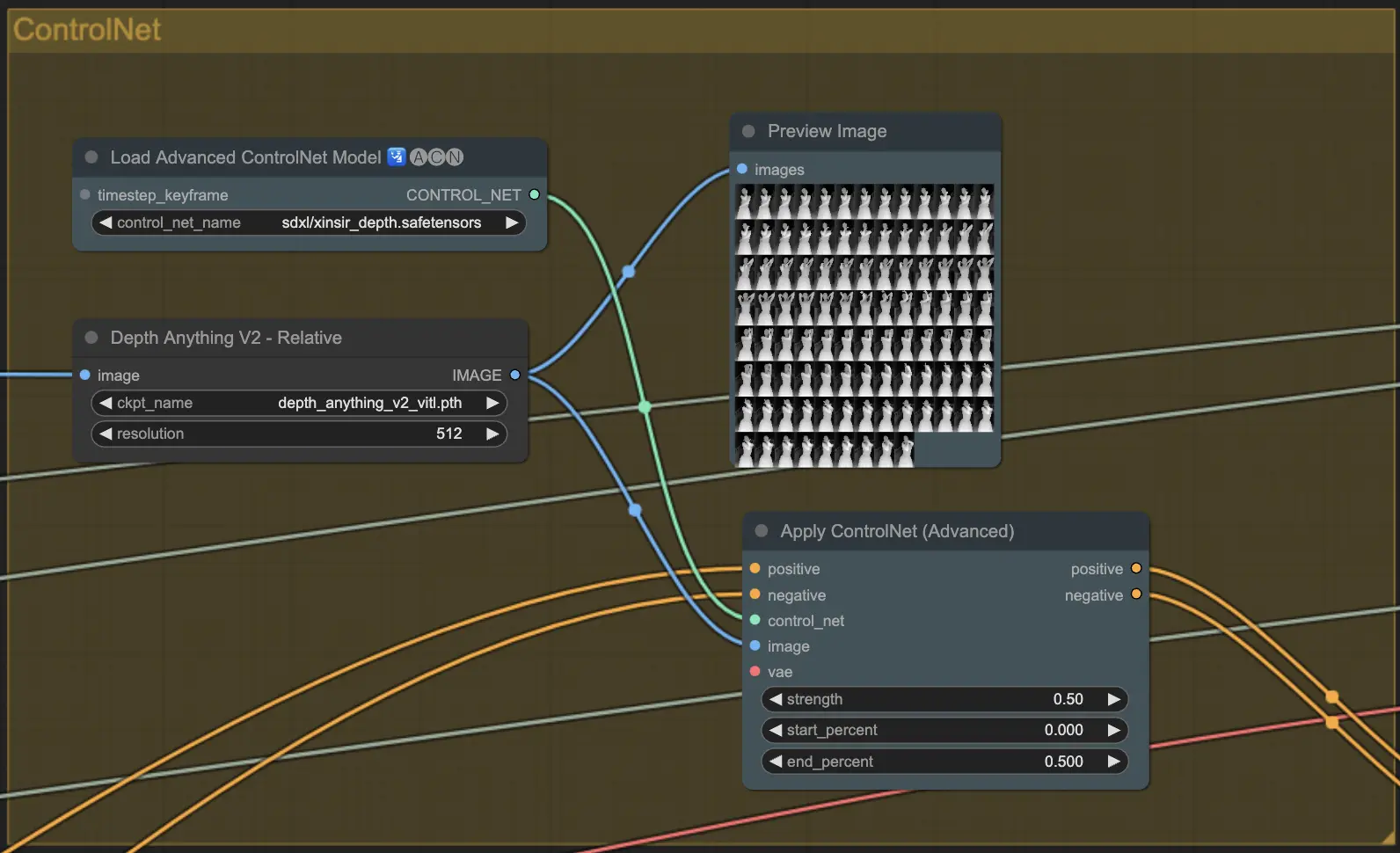Image resolution: width=1400 pixels, height=853 pixels.
Task: Click the blue translate badge icon on the Load ControlNet title
Action: tap(397, 157)
